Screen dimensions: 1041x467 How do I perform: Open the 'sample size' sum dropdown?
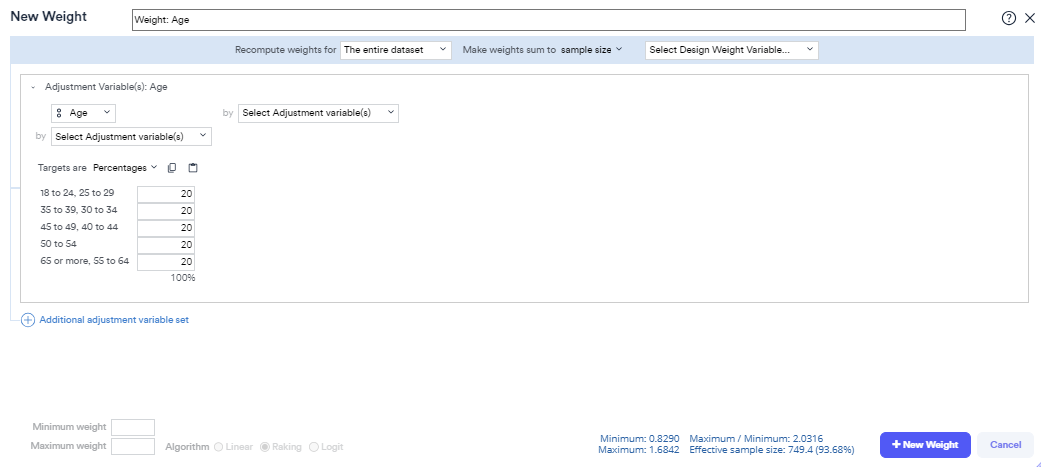592,50
